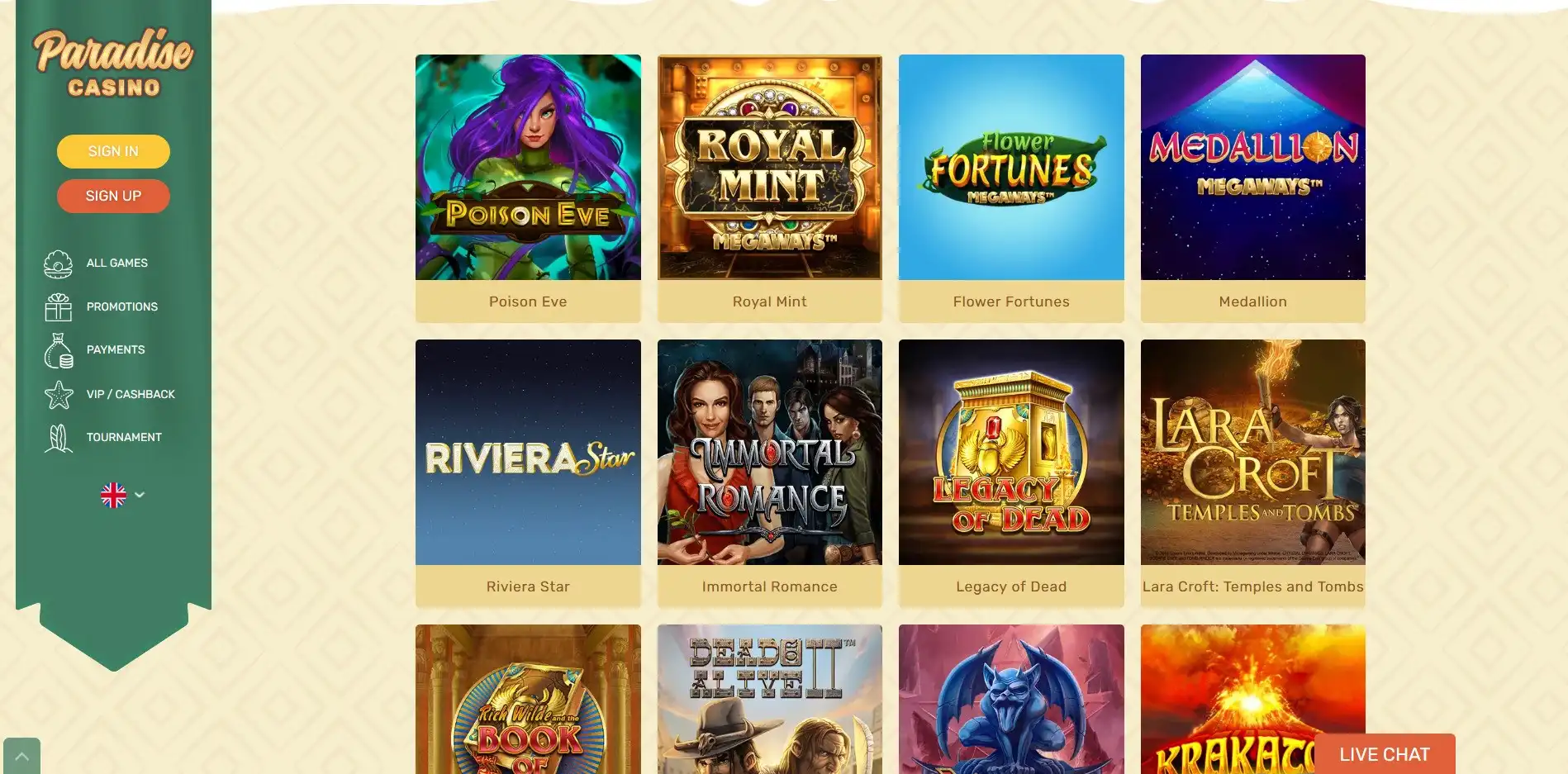Open the Poison Eve game thumbnail
The image size is (1568, 774).
528,167
